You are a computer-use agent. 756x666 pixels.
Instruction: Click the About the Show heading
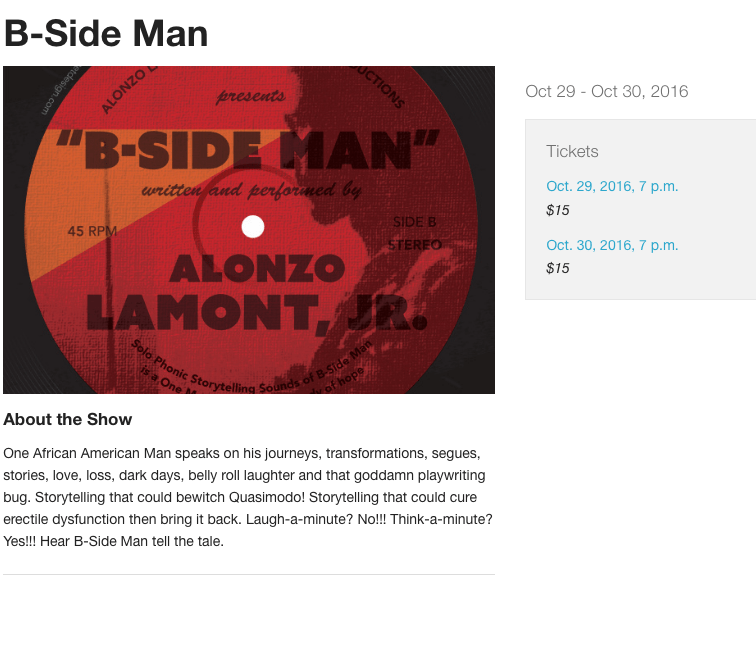[68, 419]
